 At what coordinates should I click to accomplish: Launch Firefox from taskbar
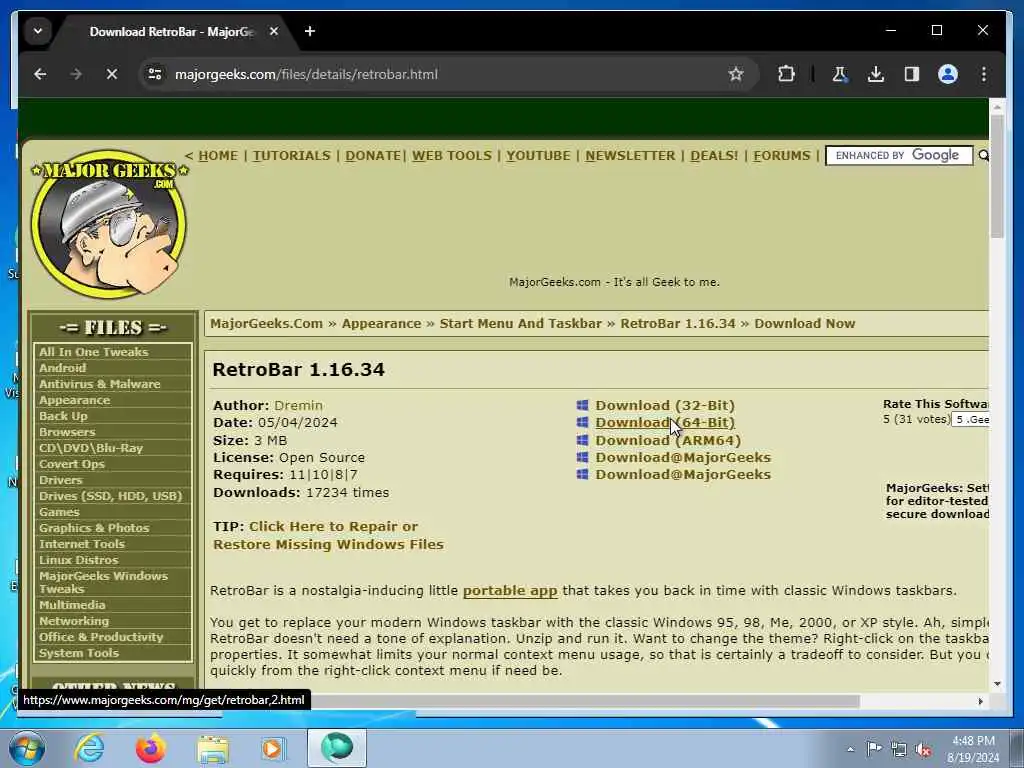(x=150, y=748)
